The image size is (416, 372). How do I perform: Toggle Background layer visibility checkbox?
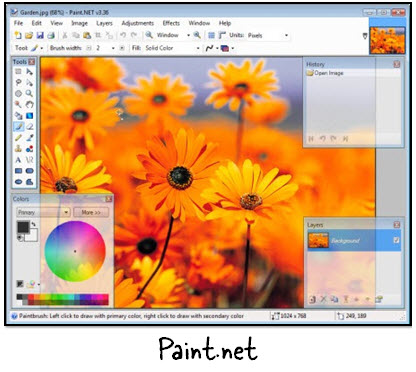[396, 240]
